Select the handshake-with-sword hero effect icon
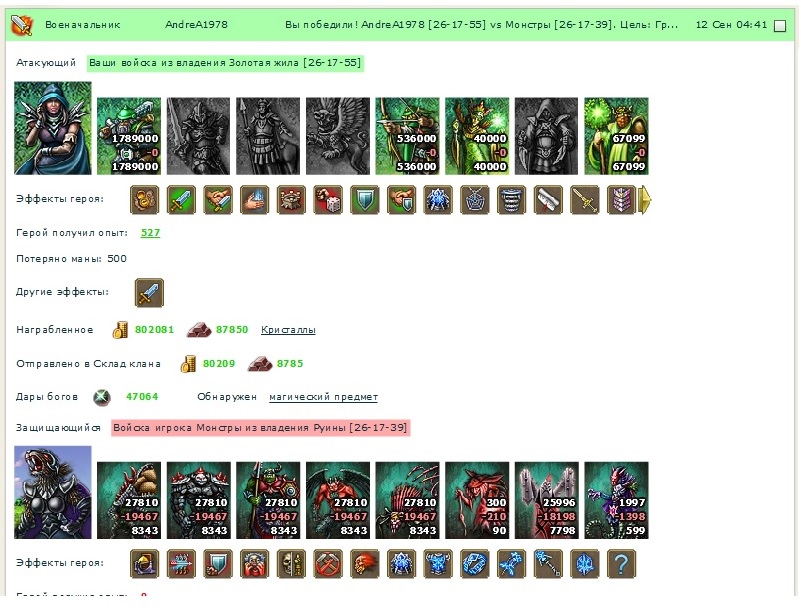Viewport: 801px width, 613px height. coord(218,200)
